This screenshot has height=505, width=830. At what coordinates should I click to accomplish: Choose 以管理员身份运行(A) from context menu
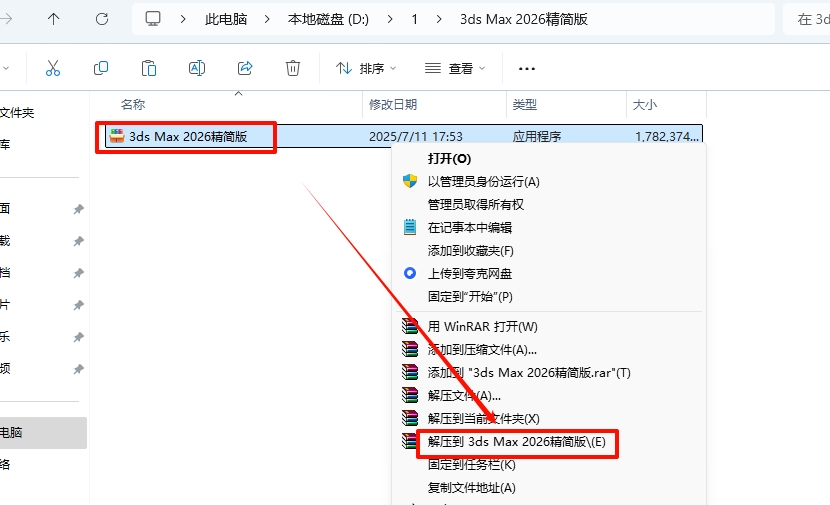pyautogui.click(x=483, y=182)
